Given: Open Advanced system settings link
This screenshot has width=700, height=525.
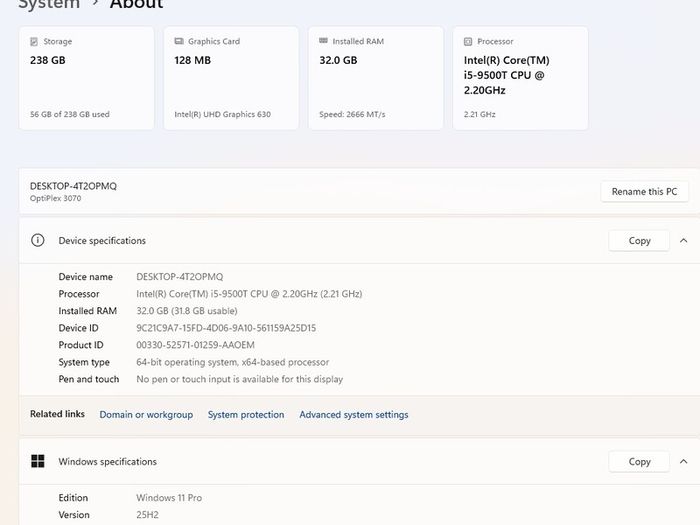Looking at the screenshot, I should point(354,415).
